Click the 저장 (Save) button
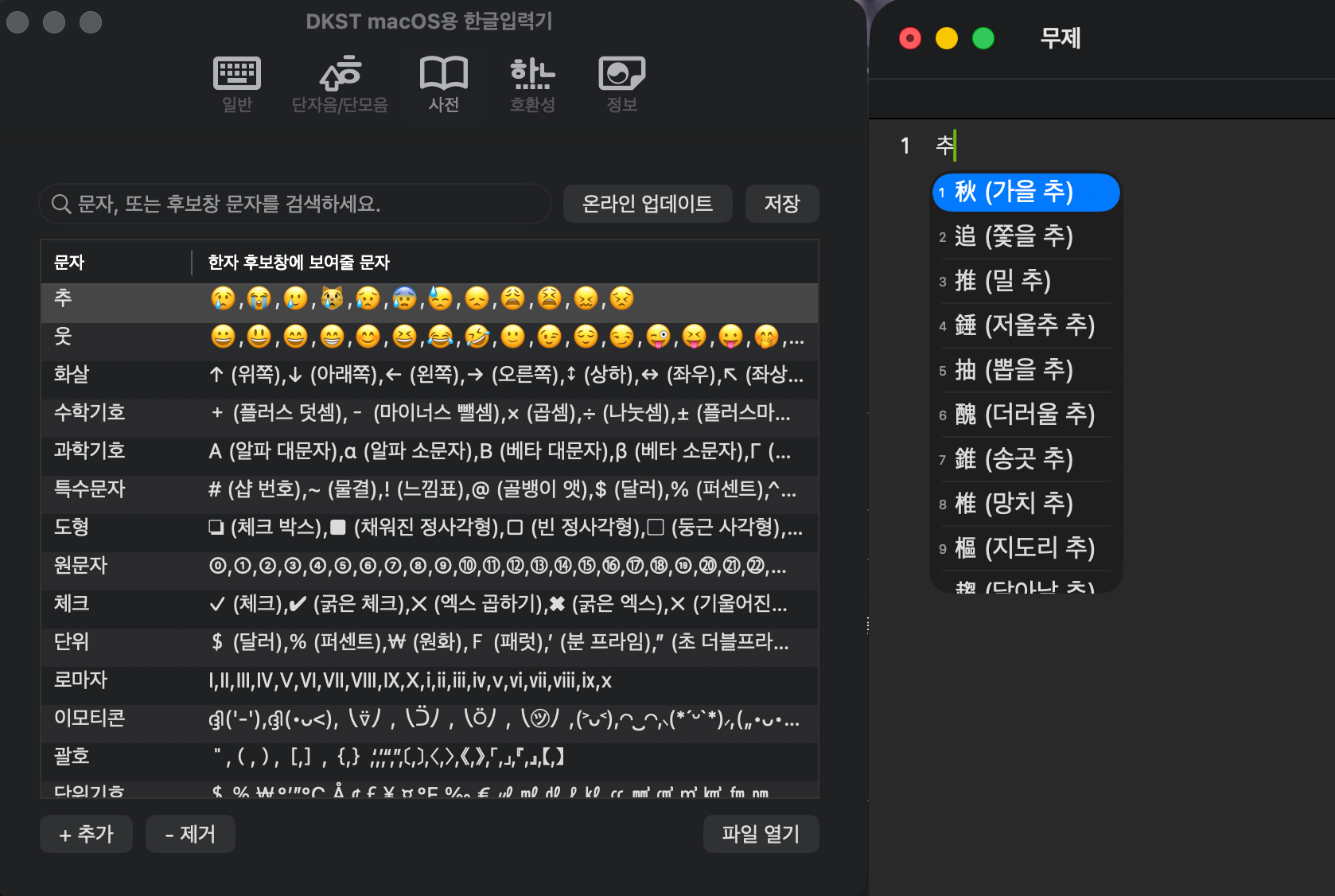 click(x=782, y=204)
